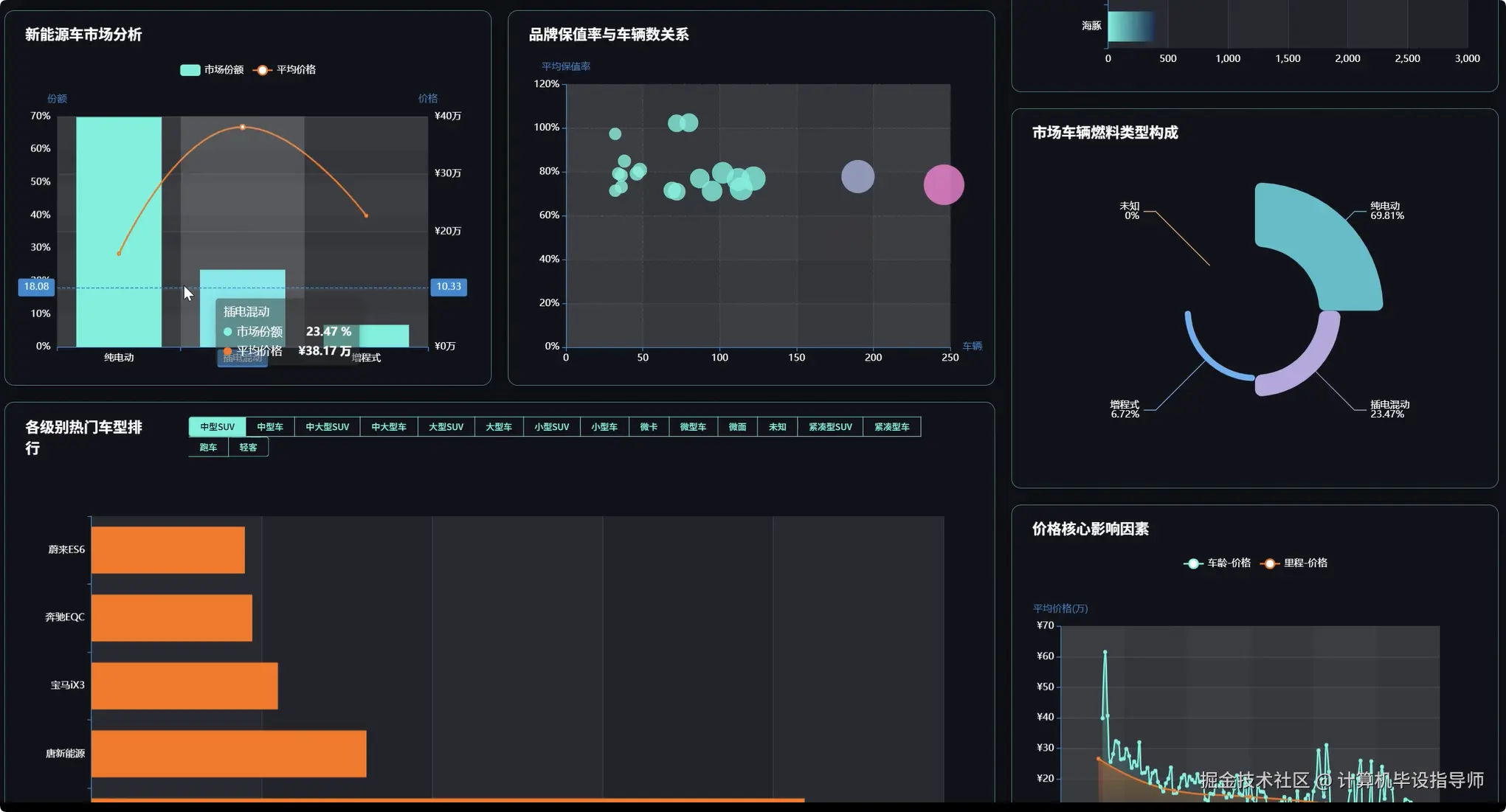This screenshot has width=1506, height=812.
Task: Toggle the 车龄-价格 legend marker
Action: click(x=1193, y=563)
